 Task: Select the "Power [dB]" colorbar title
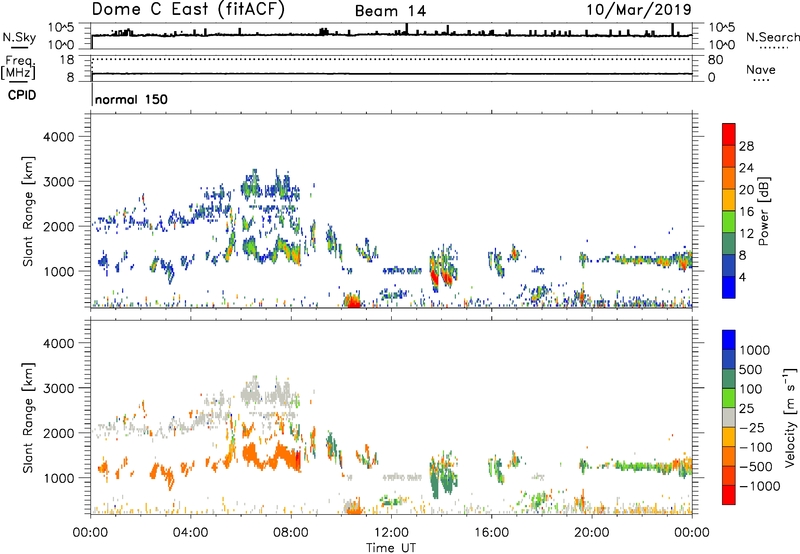pyautogui.click(x=763, y=211)
